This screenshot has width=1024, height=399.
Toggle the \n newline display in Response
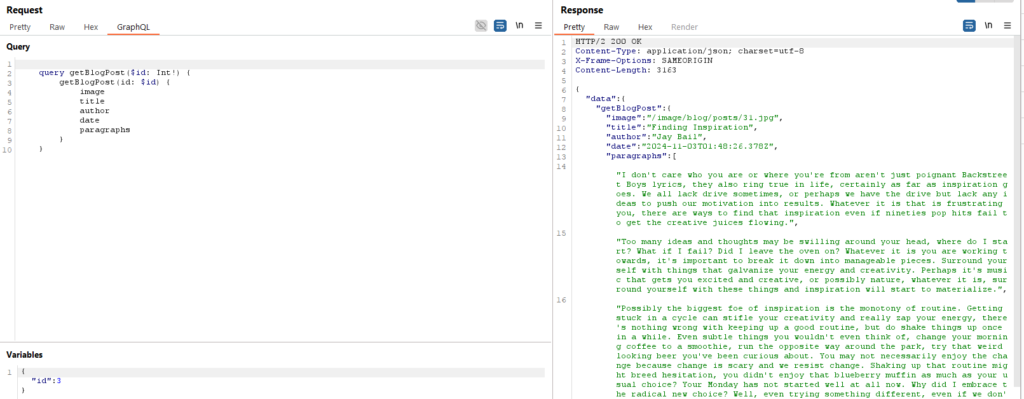(989, 26)
